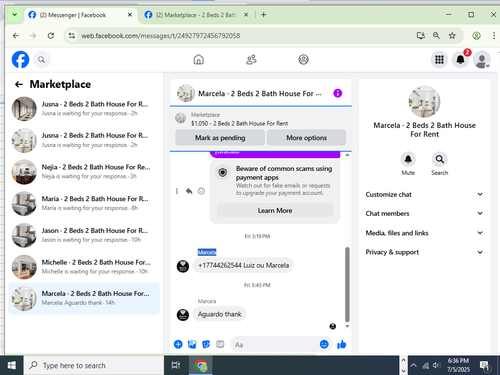Switch to Marketplace 2 Beds 2 Bath tab
The image size is (500, 375).
196,15
